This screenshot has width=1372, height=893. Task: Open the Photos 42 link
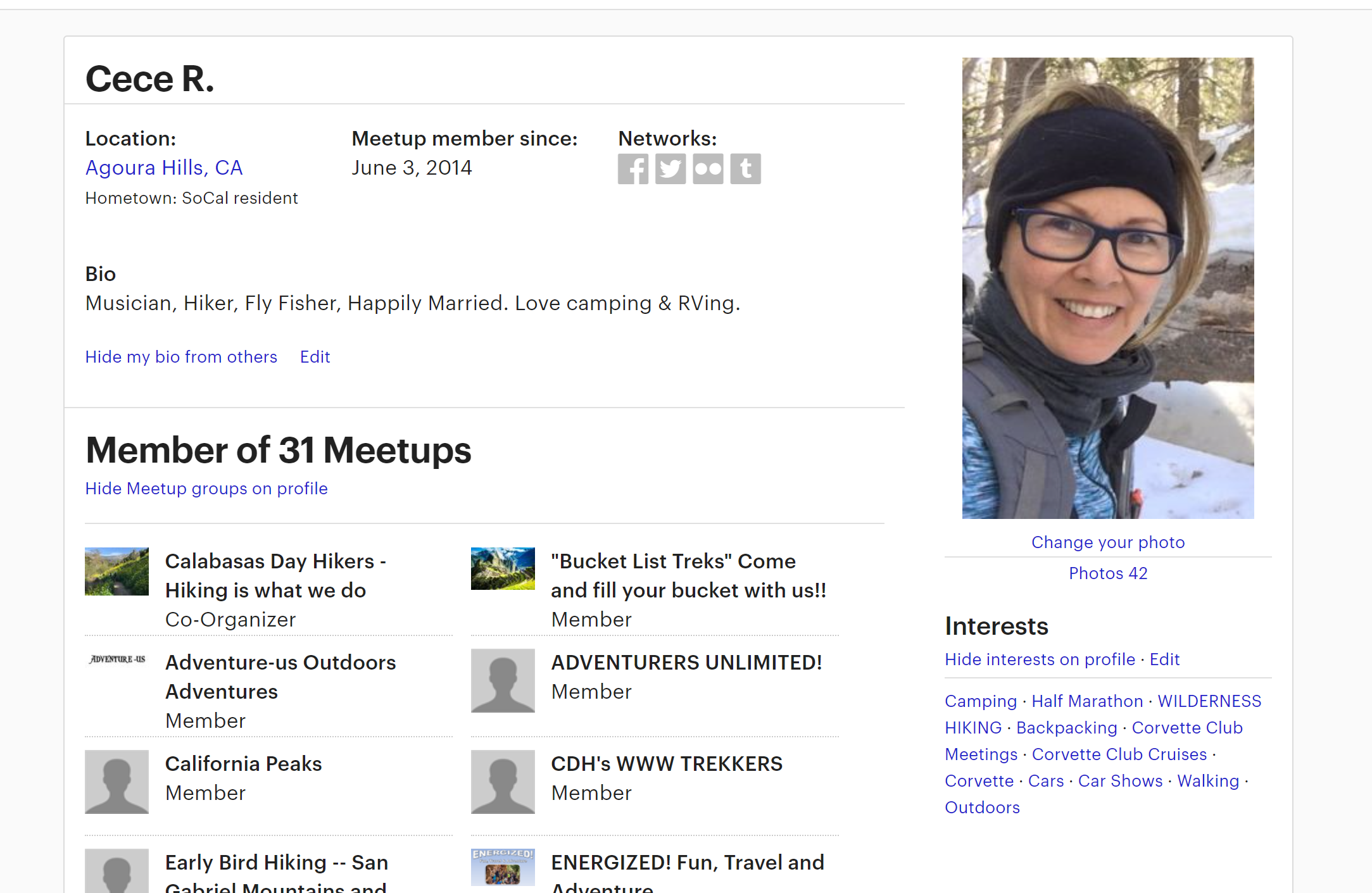tap(1108, 573)
